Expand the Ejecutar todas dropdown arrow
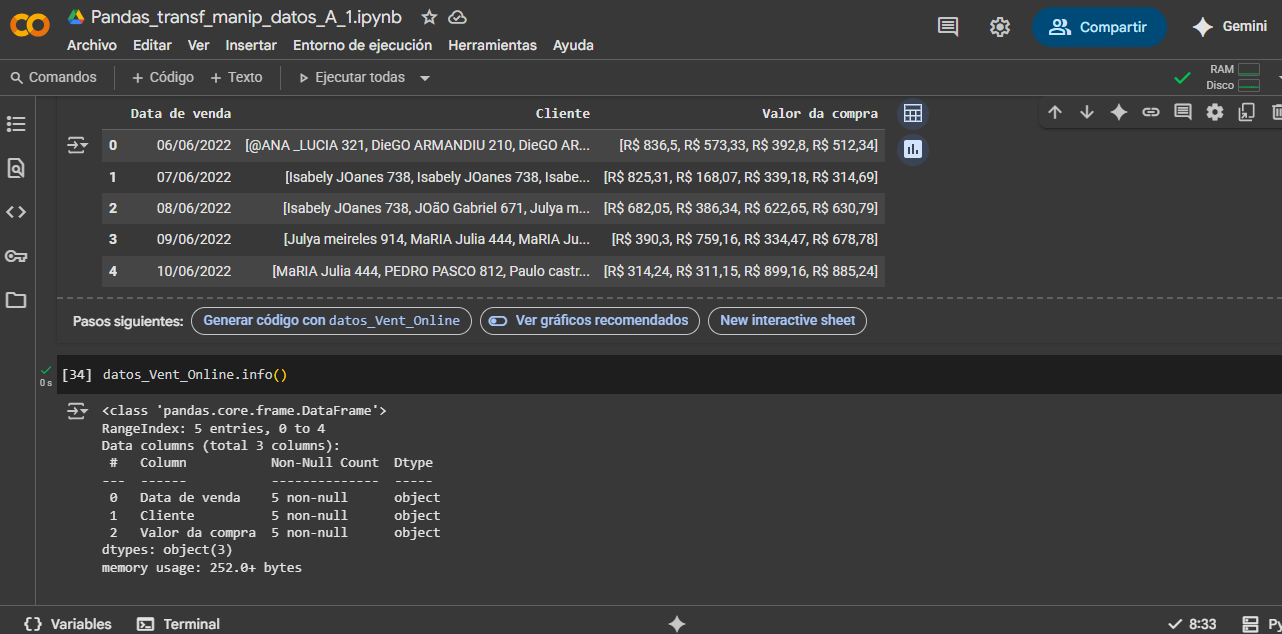Screen dimensions: 1282x634 tap(425, 78)
